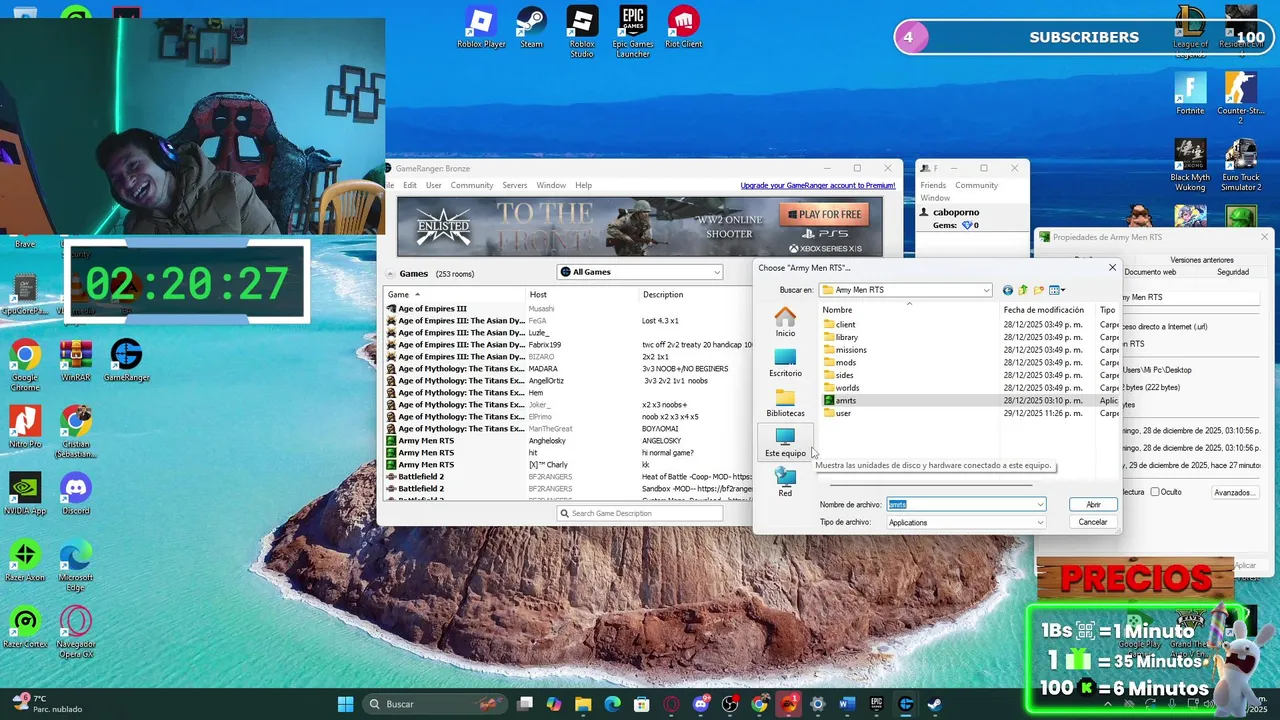
Task: Open the User menu in GameRanger
Action: click(x=433, y=185)
